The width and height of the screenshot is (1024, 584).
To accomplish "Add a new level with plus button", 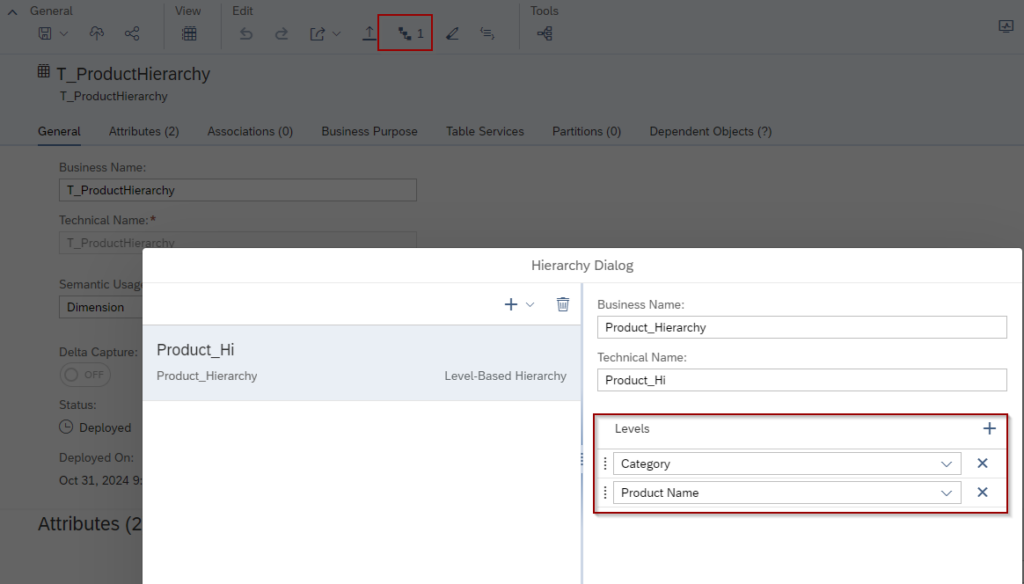I will pos(989,429).
